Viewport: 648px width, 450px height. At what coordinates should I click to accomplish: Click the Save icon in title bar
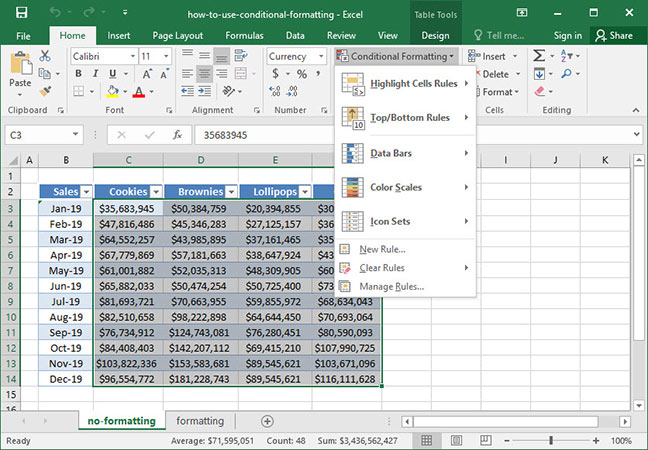21,13
